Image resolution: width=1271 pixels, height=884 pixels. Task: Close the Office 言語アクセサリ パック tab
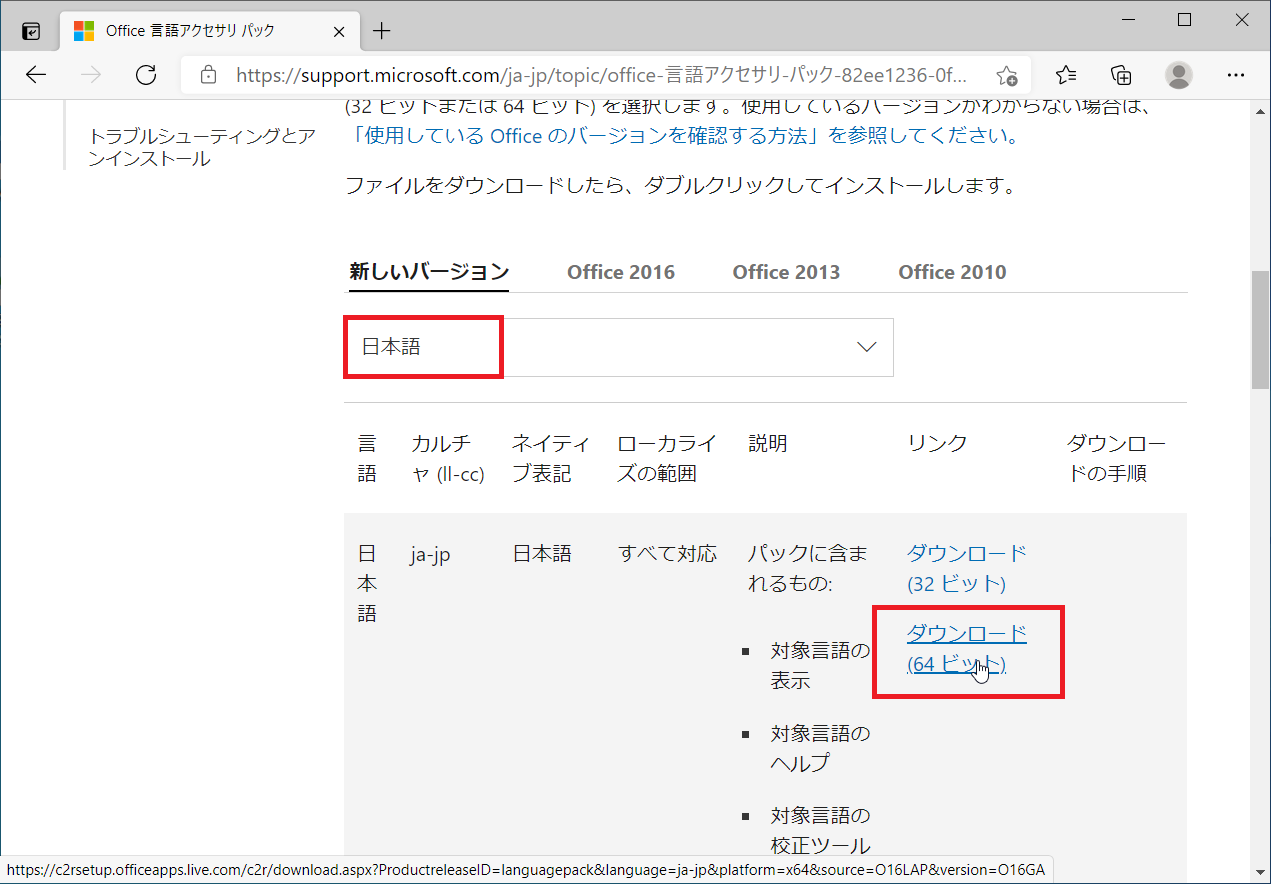340,31
